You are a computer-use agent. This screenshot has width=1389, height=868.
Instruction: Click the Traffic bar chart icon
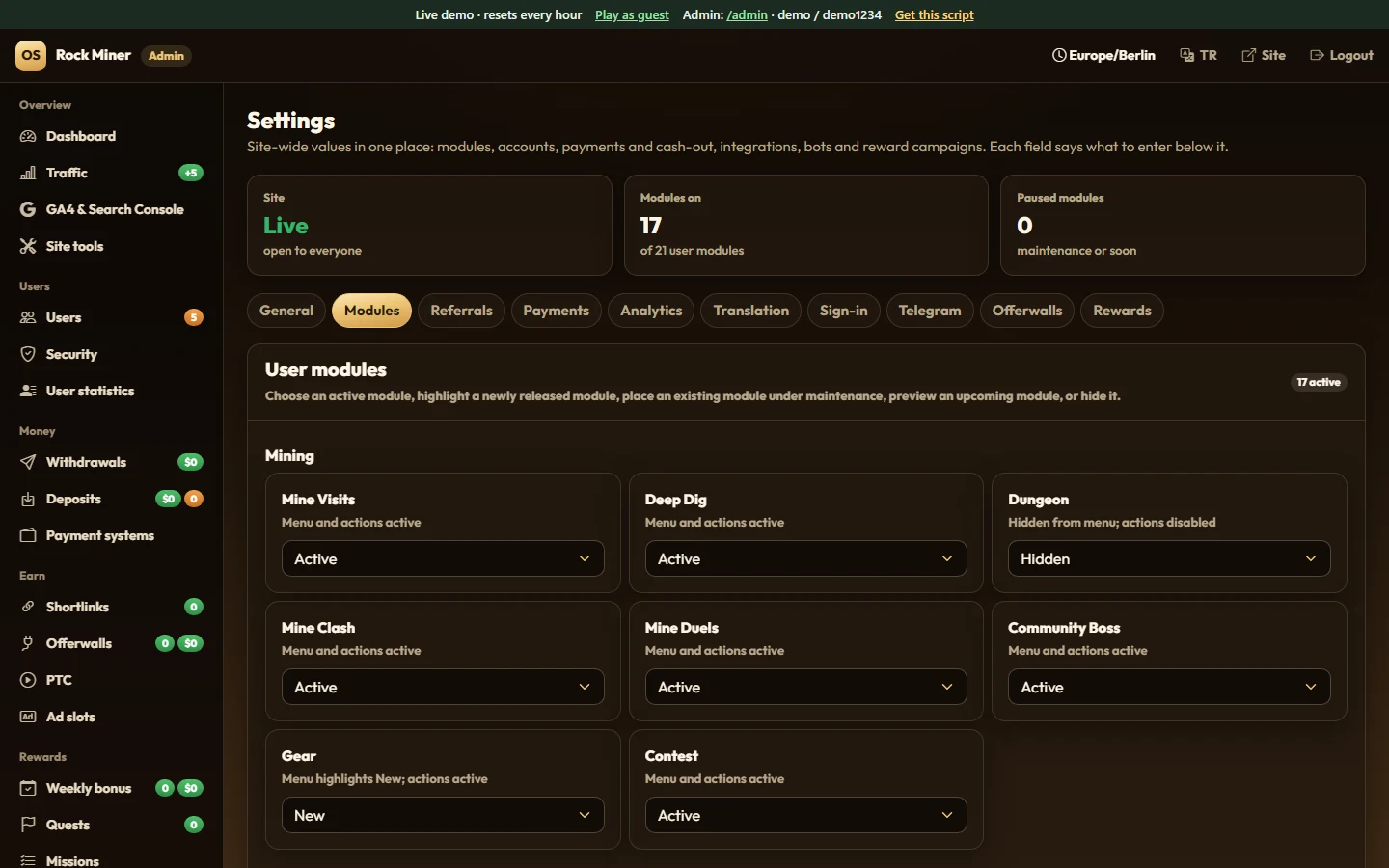pyautogui.click(x=28, y=173)
